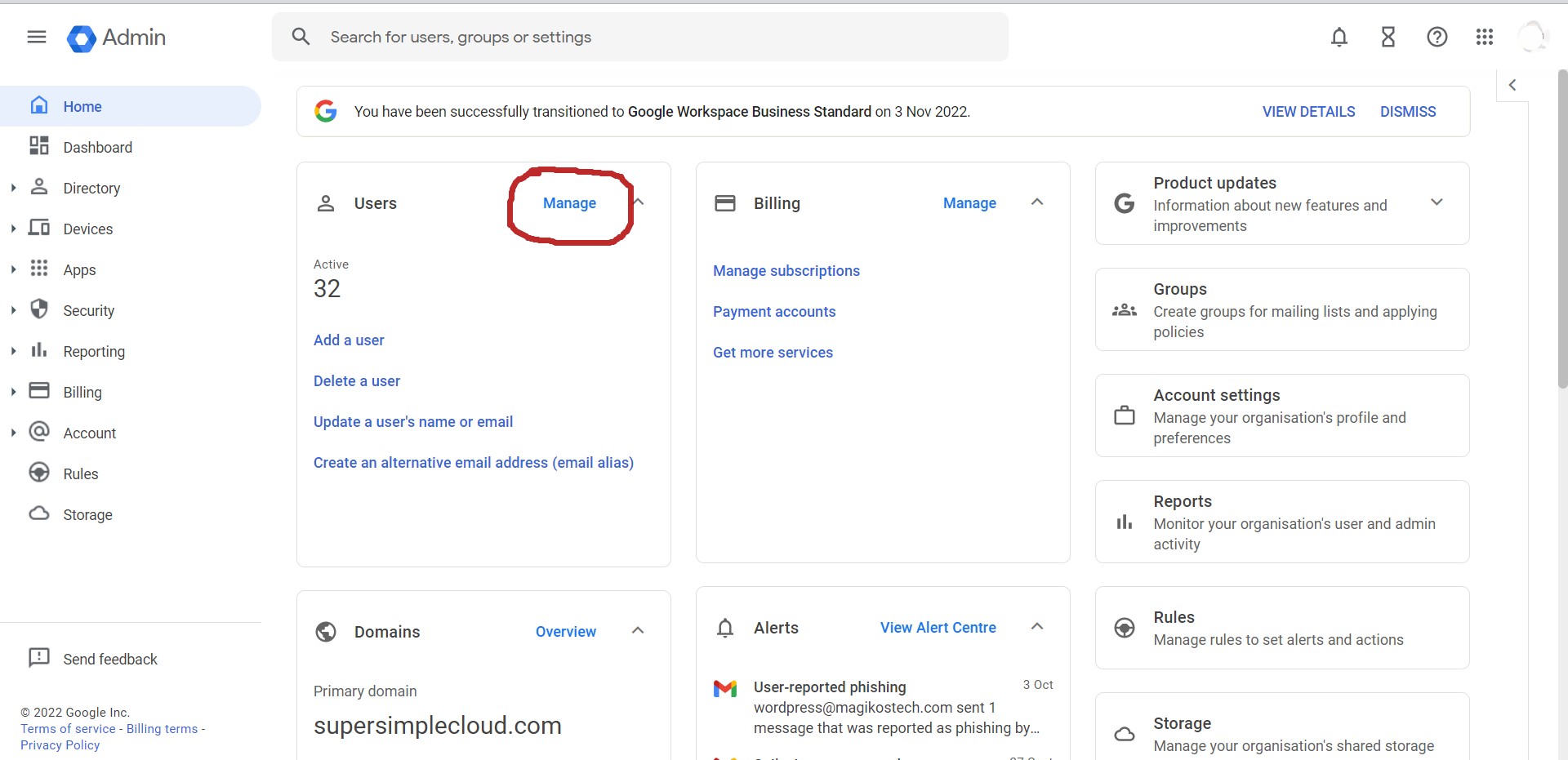1568x760 pixels.
Task: Open View Alert Centre link
Action: click(x=938, y=628)
